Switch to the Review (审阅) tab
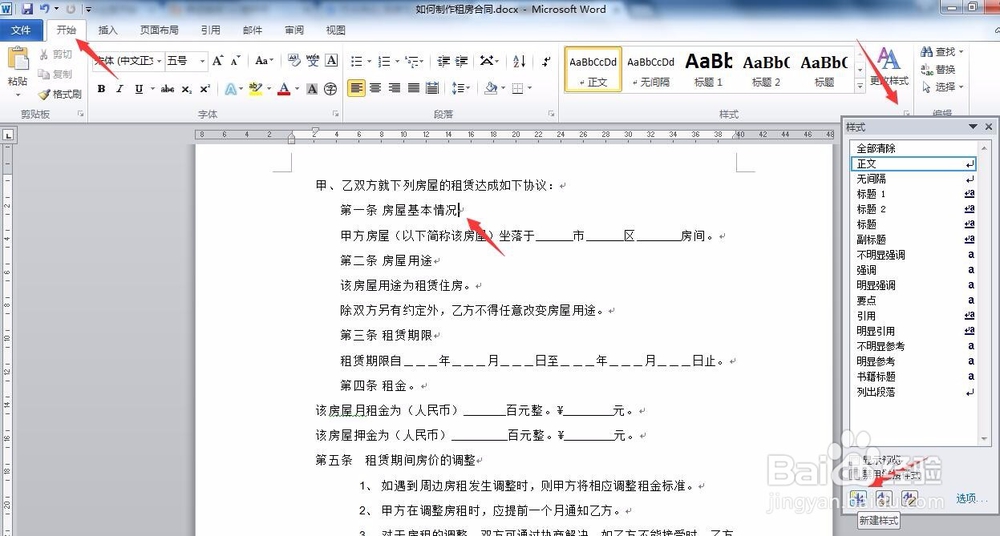The image size is (1000, 536). [x=294, y=30]
